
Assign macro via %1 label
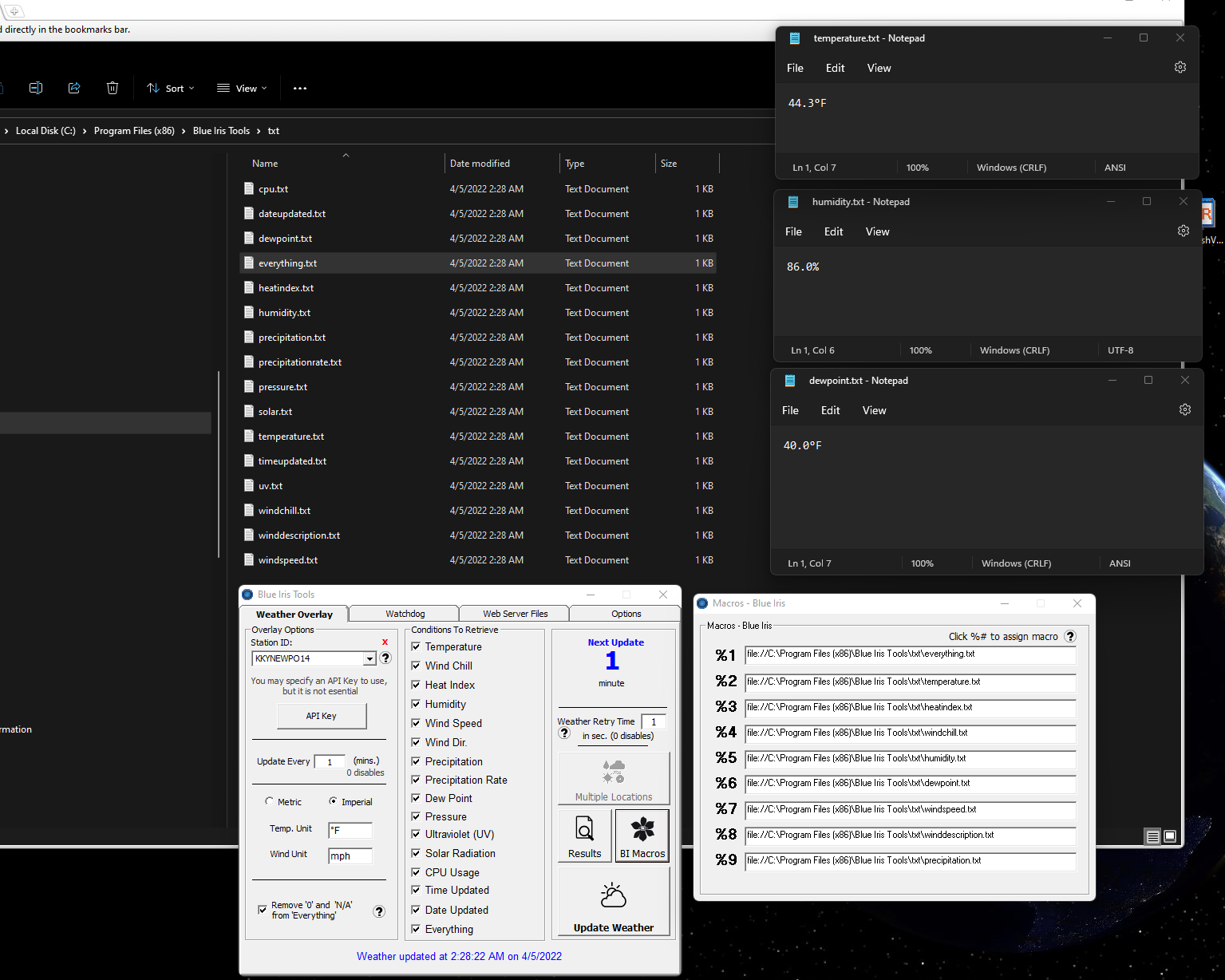[x=725, y=655]
